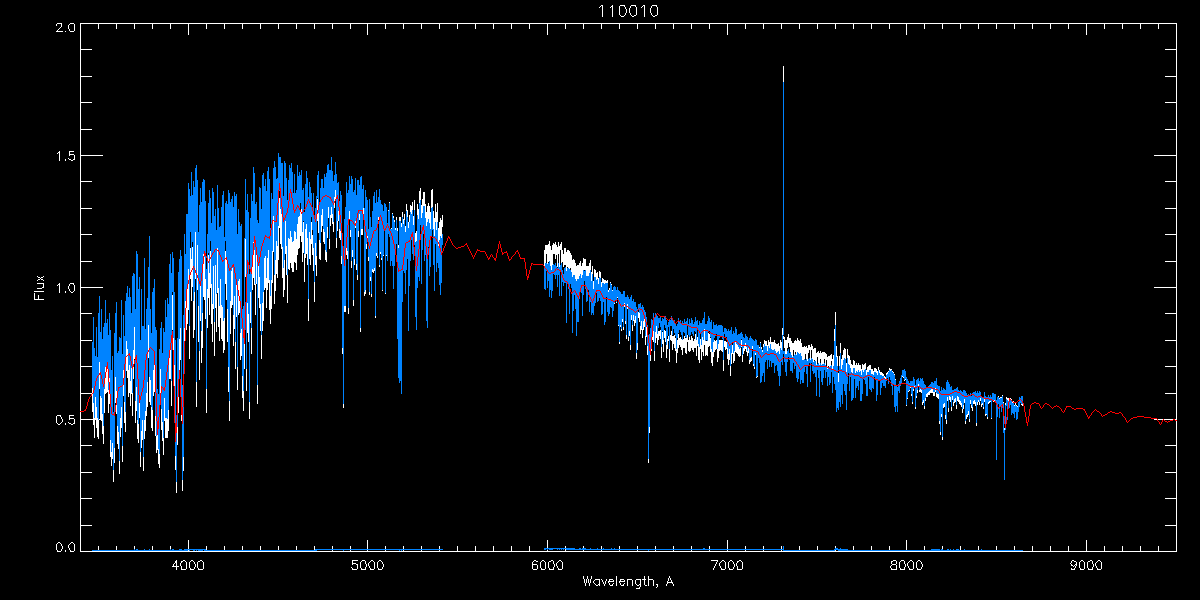Click x-axis tick label 5000

coord(367,564)
